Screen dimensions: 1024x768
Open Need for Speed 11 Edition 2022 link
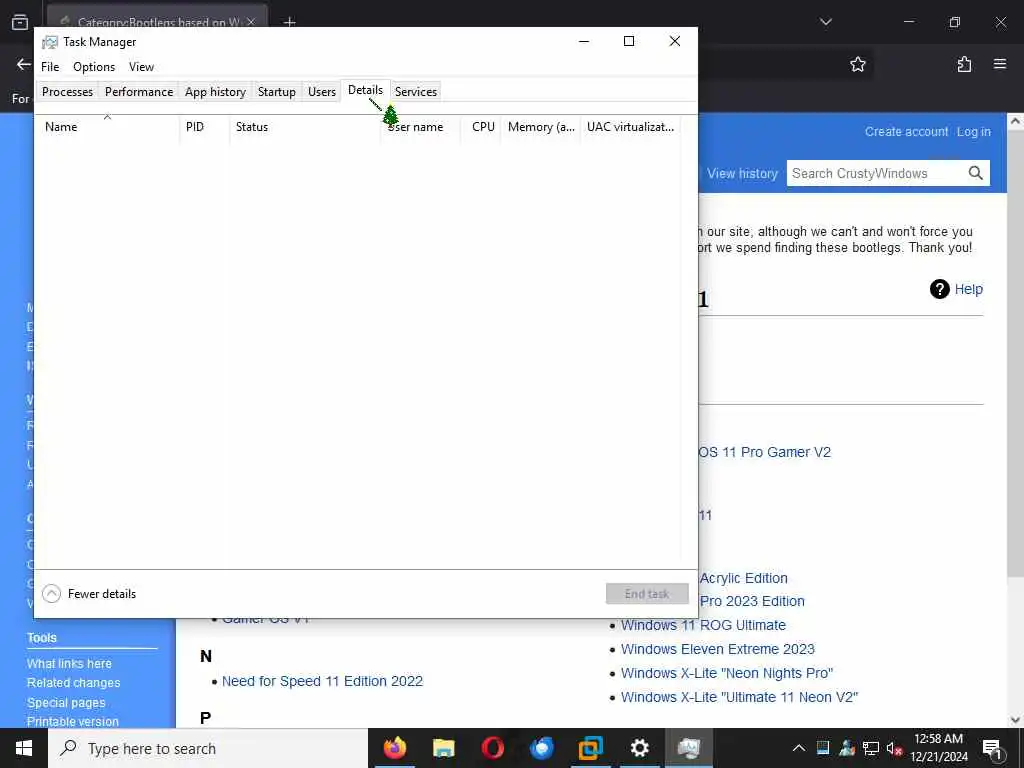pyautogui.click(x=322, y=681)
